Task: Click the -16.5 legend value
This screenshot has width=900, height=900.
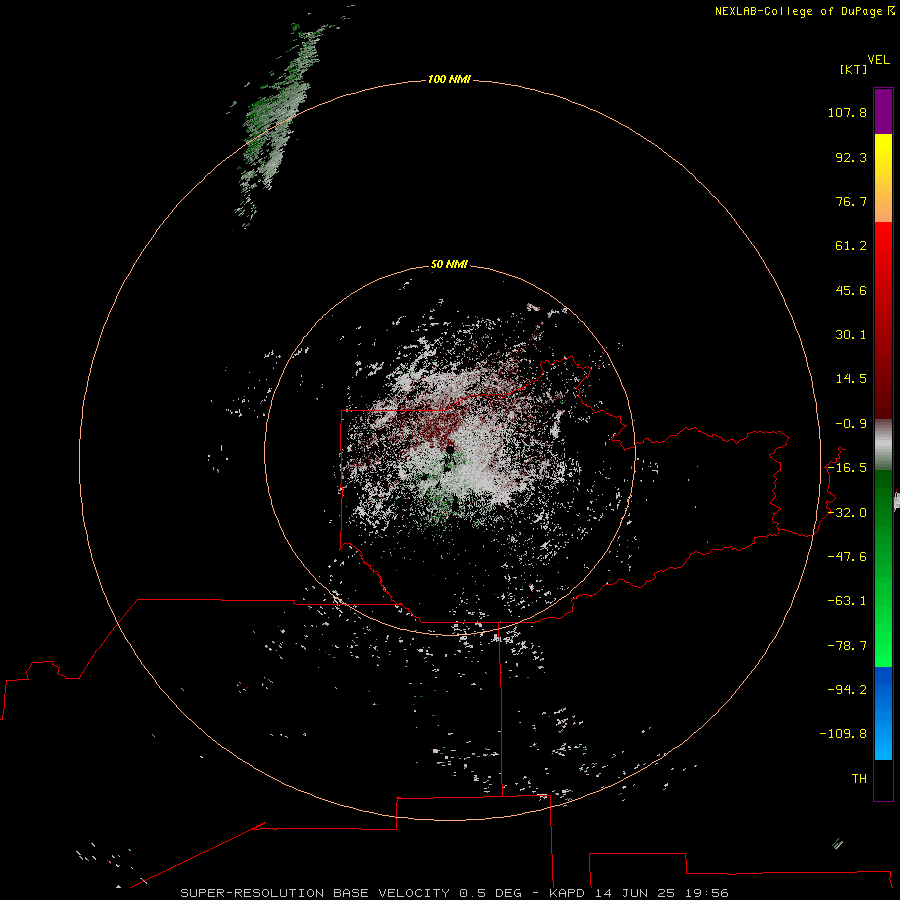Action: tap(847, 468)
